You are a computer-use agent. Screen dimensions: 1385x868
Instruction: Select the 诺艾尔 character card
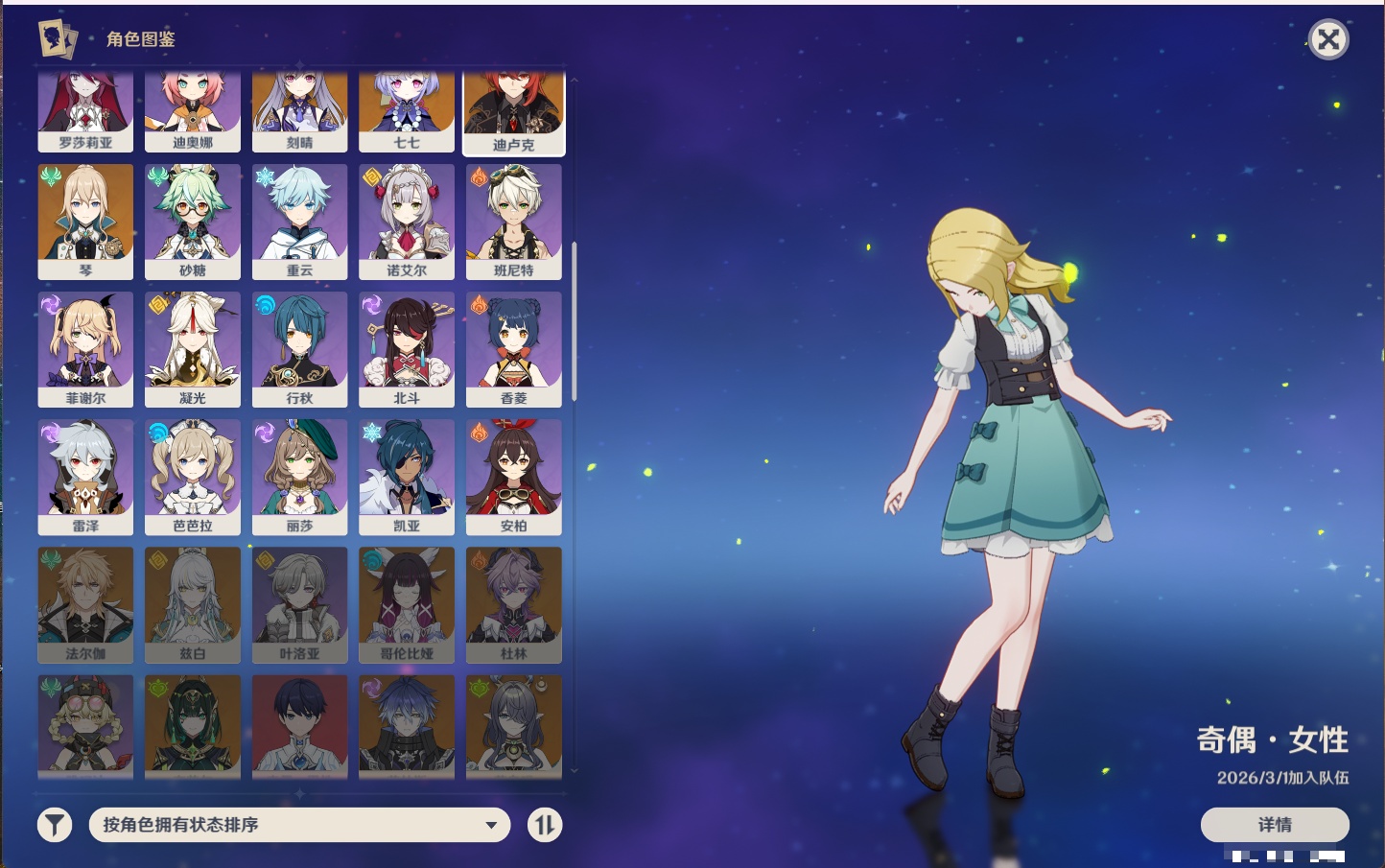tap(407, 222)
